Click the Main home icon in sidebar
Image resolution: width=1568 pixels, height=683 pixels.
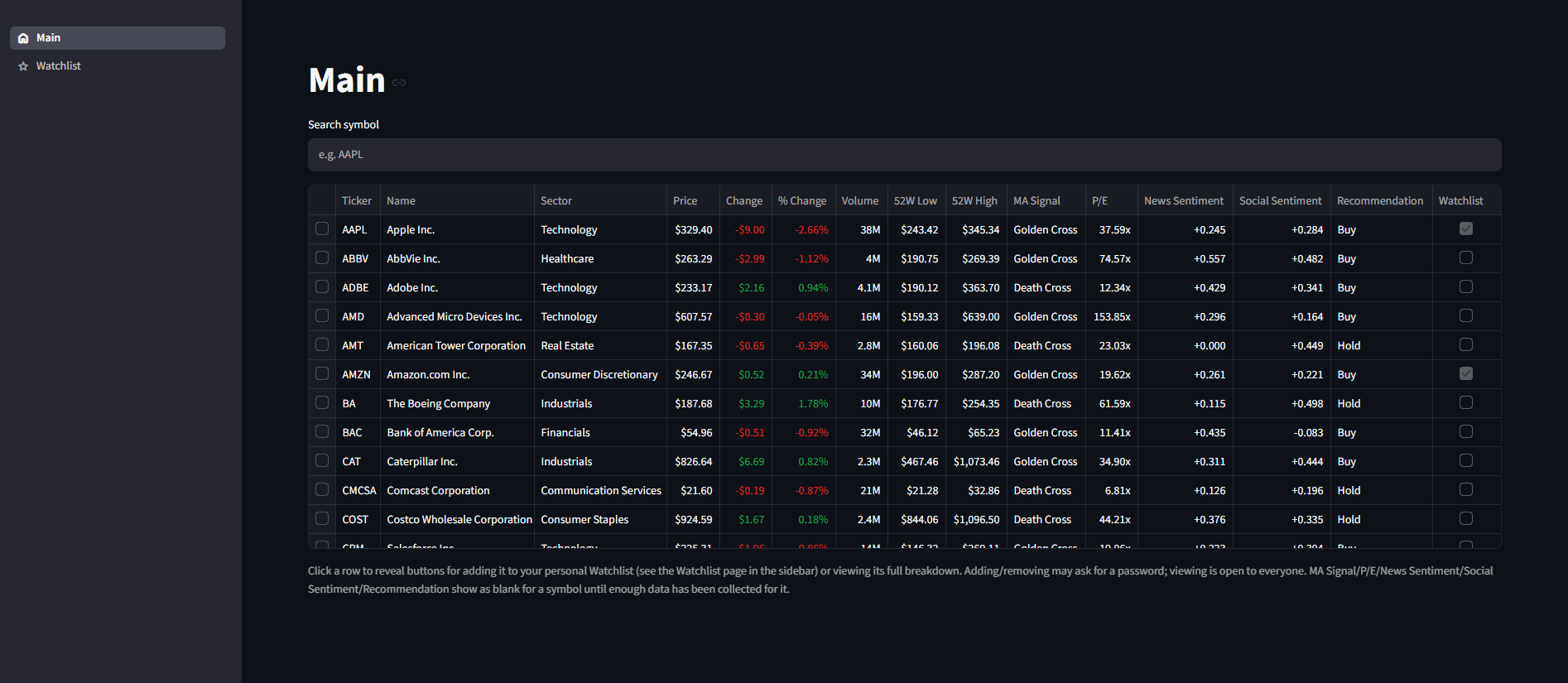coord(23,38)
